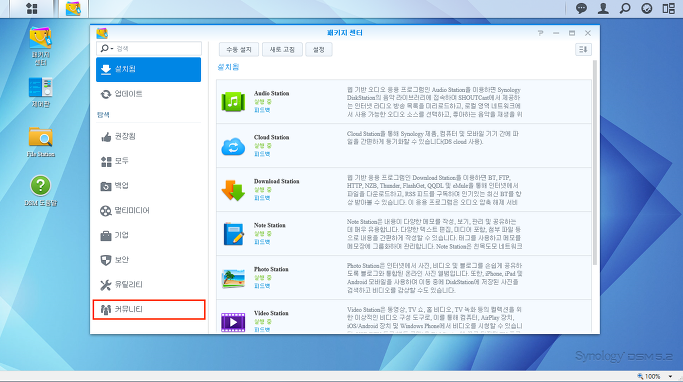
Task: Open feed link under Cloud Station
Action: coord(262,154)
